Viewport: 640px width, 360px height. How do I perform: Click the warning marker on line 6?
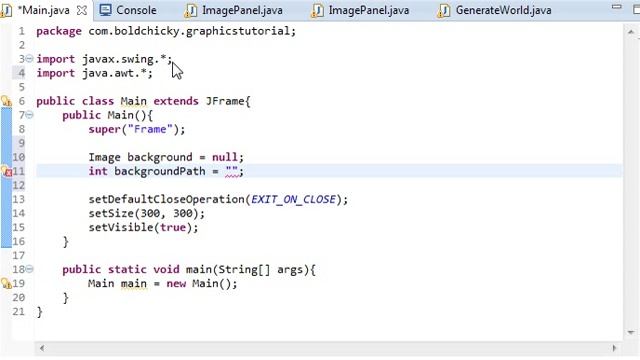(x=6, y=101)
